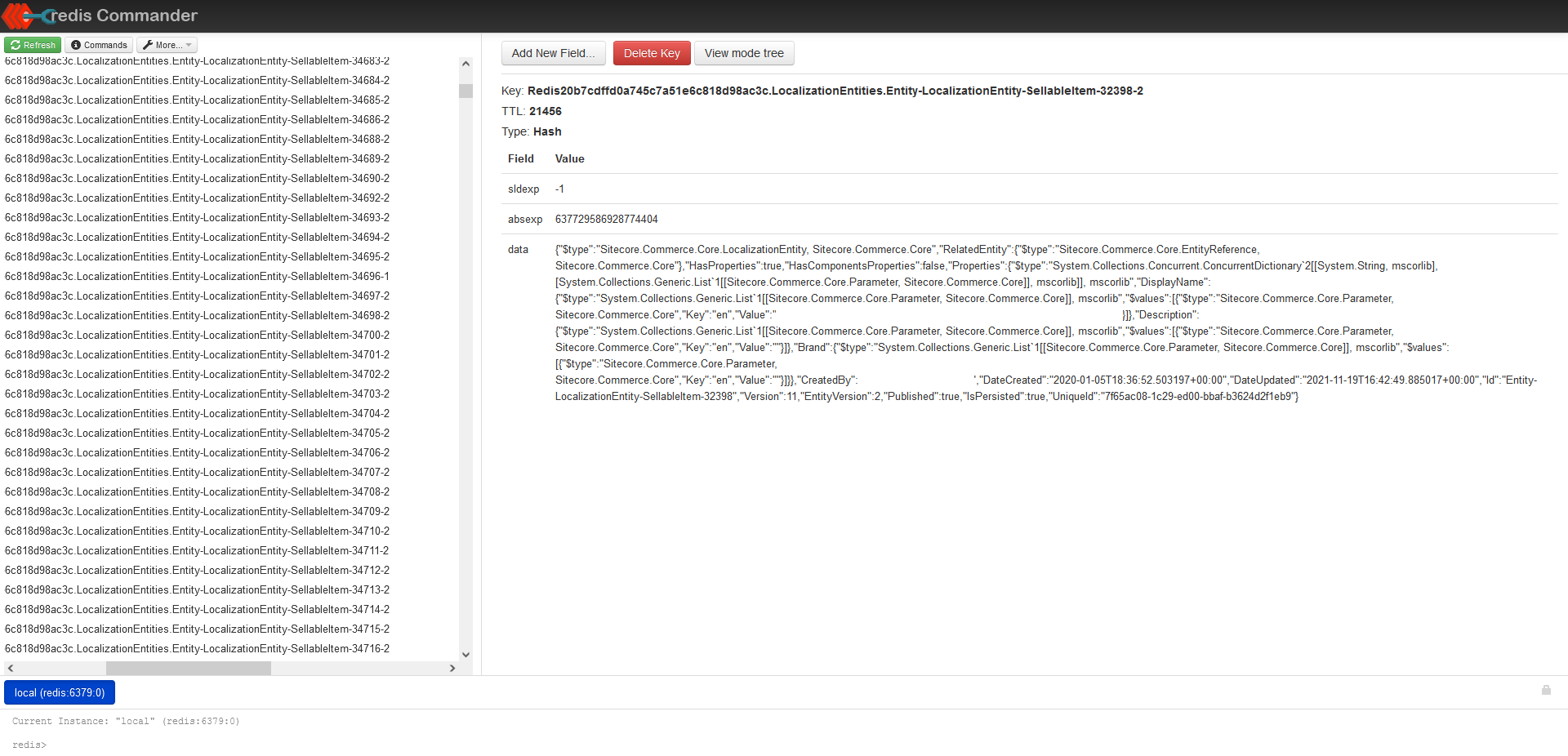Click the data field JSON value
This screenshot has height=756, width=1568.
[1046, 322]
